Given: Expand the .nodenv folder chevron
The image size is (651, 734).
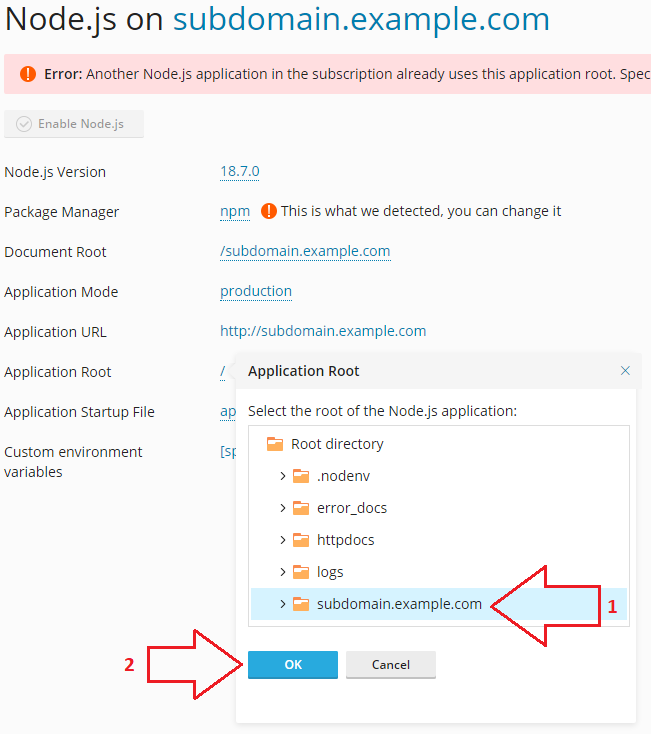Looking at the screenshot, I should click(x=283, y=476).
